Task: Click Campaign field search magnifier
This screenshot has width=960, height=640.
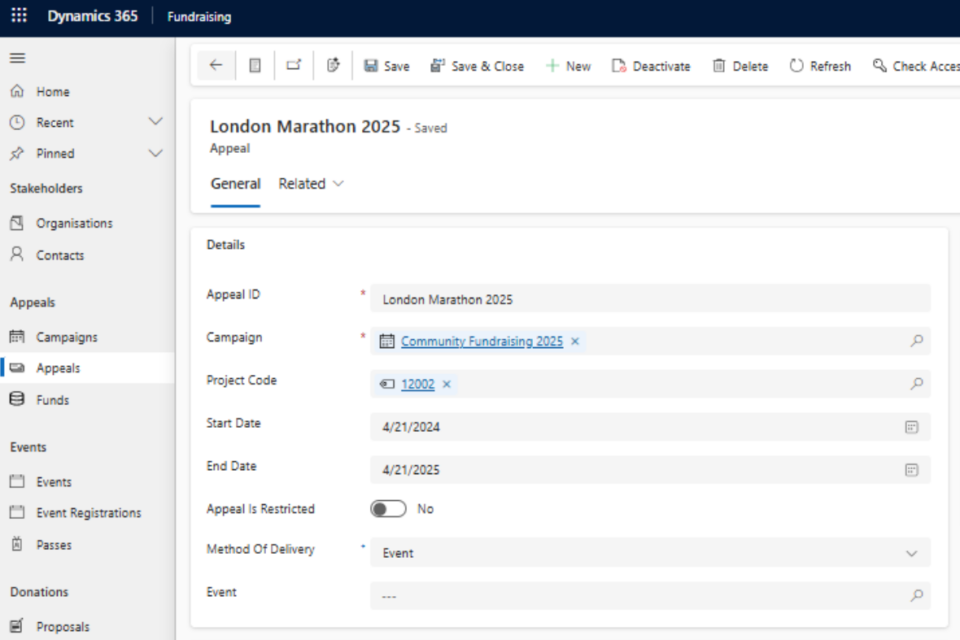Action: pyautogui.click(x=916, y=341)
